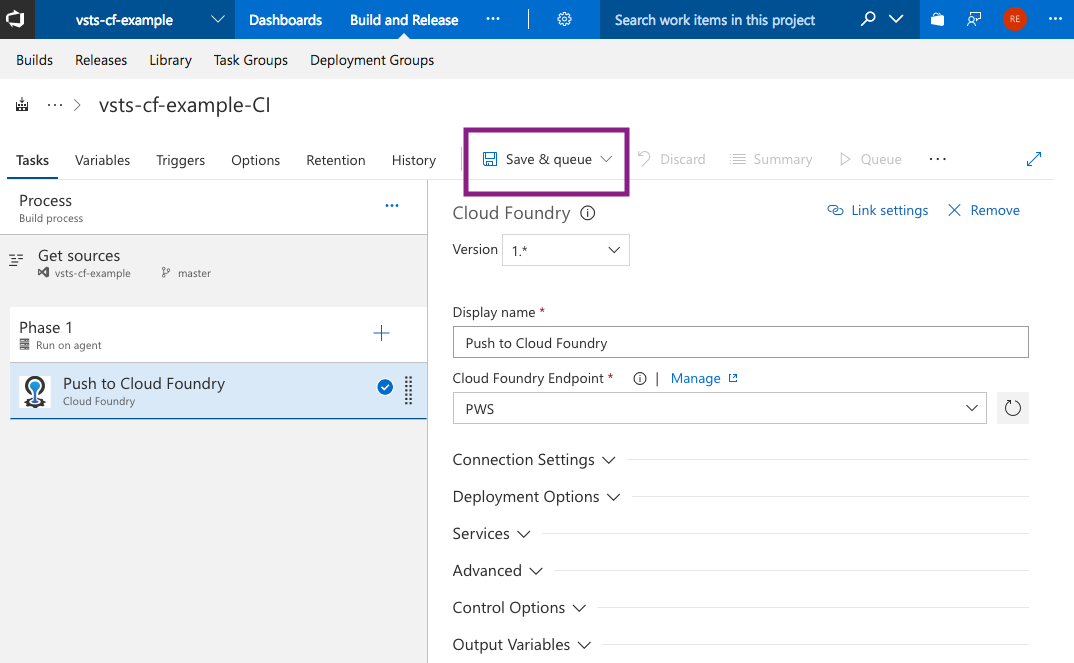Click the plus icon to add task to Phase 1

click(381, 334)
